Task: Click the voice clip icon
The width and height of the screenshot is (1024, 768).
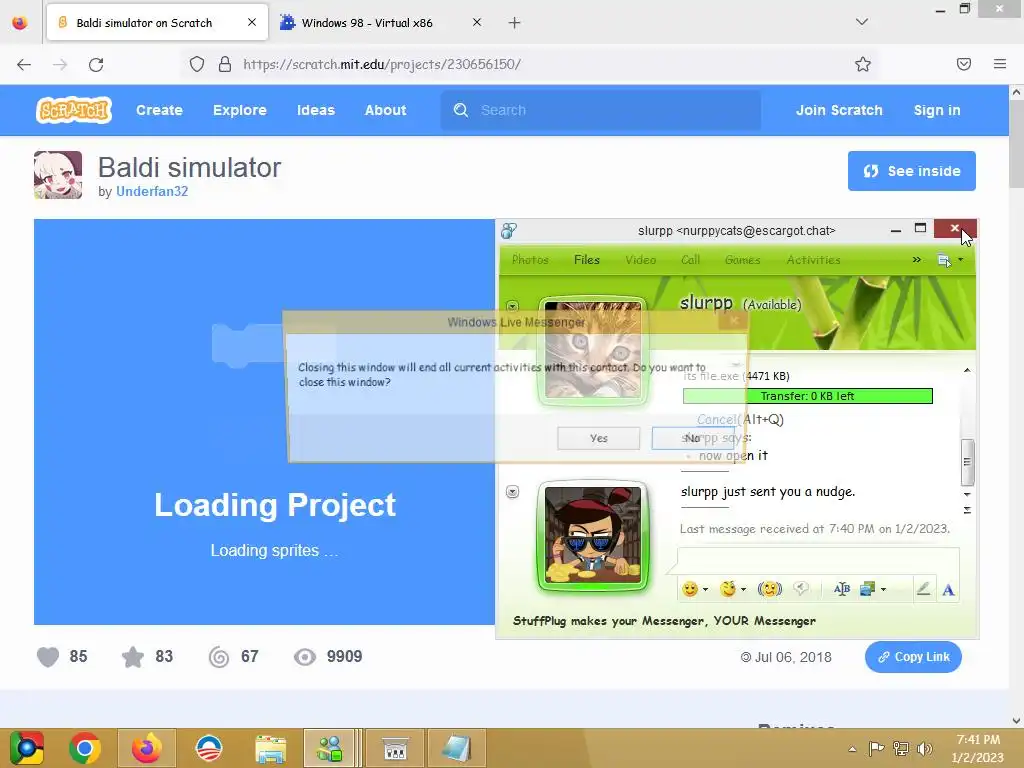Action: [x=801, y=589]
